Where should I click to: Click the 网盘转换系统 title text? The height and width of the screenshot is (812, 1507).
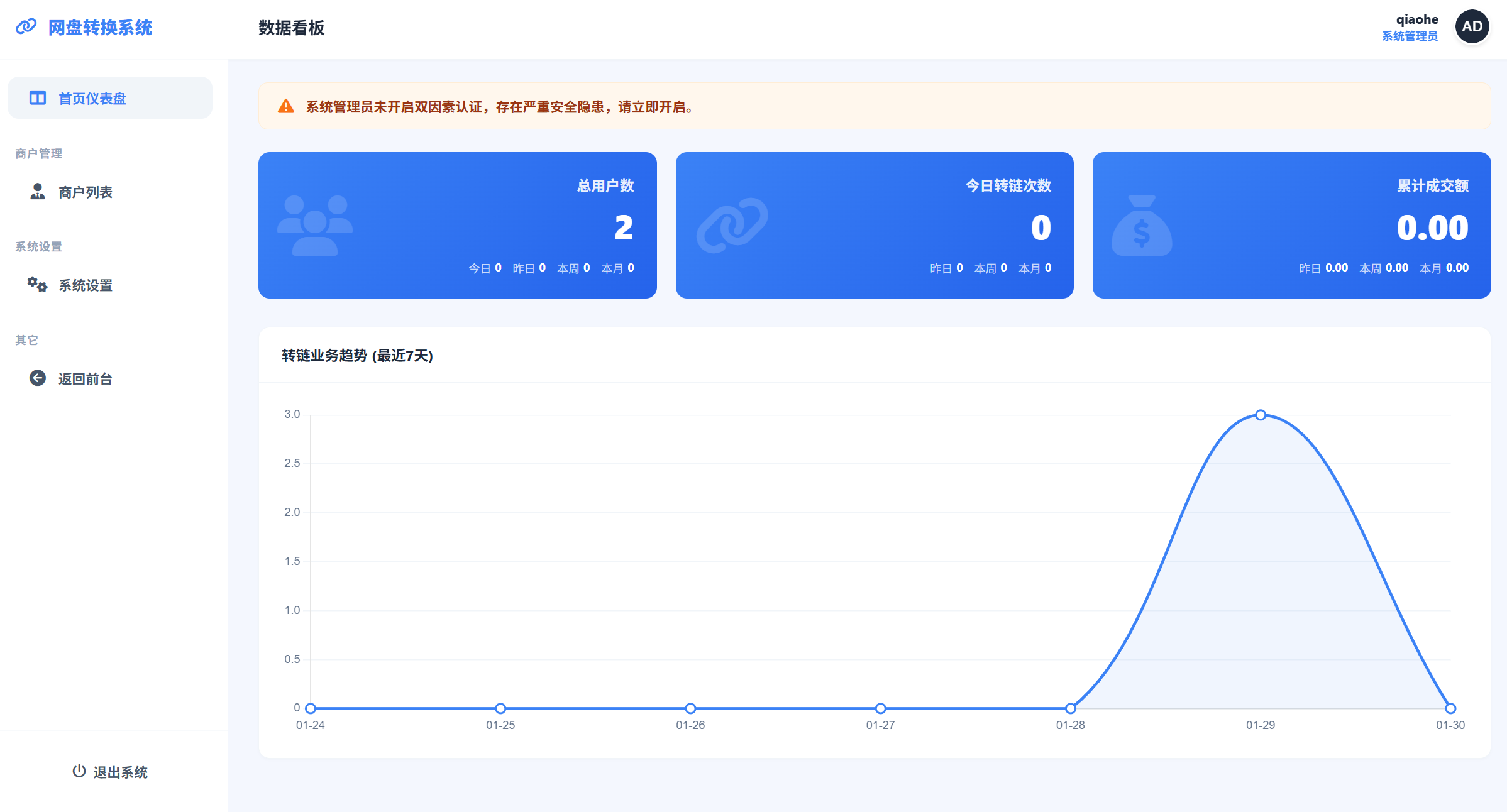[x=101, y=28]
